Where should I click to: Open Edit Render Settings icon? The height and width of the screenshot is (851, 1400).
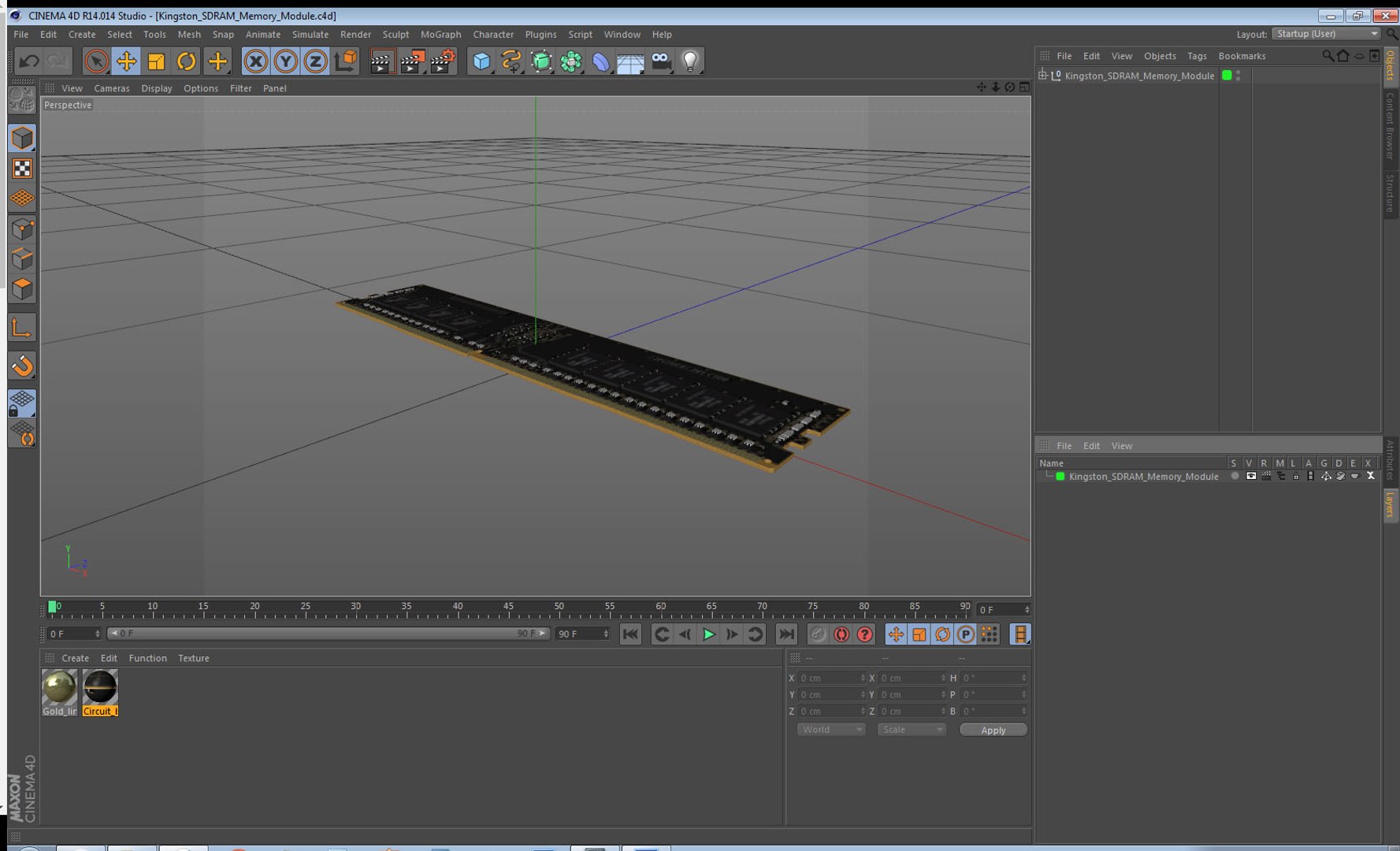click(x=443, y=61)
